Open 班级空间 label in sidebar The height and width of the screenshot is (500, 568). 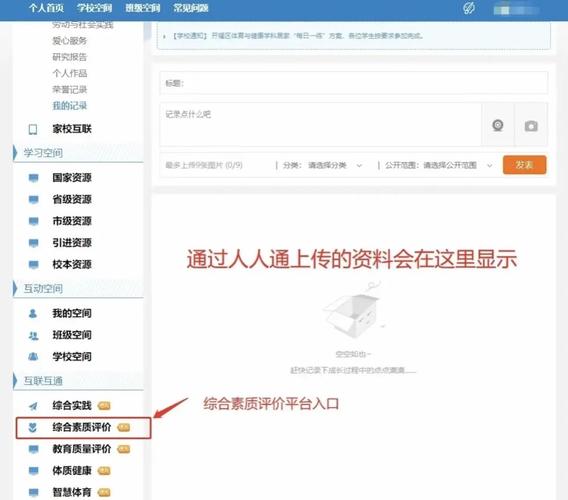(72, 335)
